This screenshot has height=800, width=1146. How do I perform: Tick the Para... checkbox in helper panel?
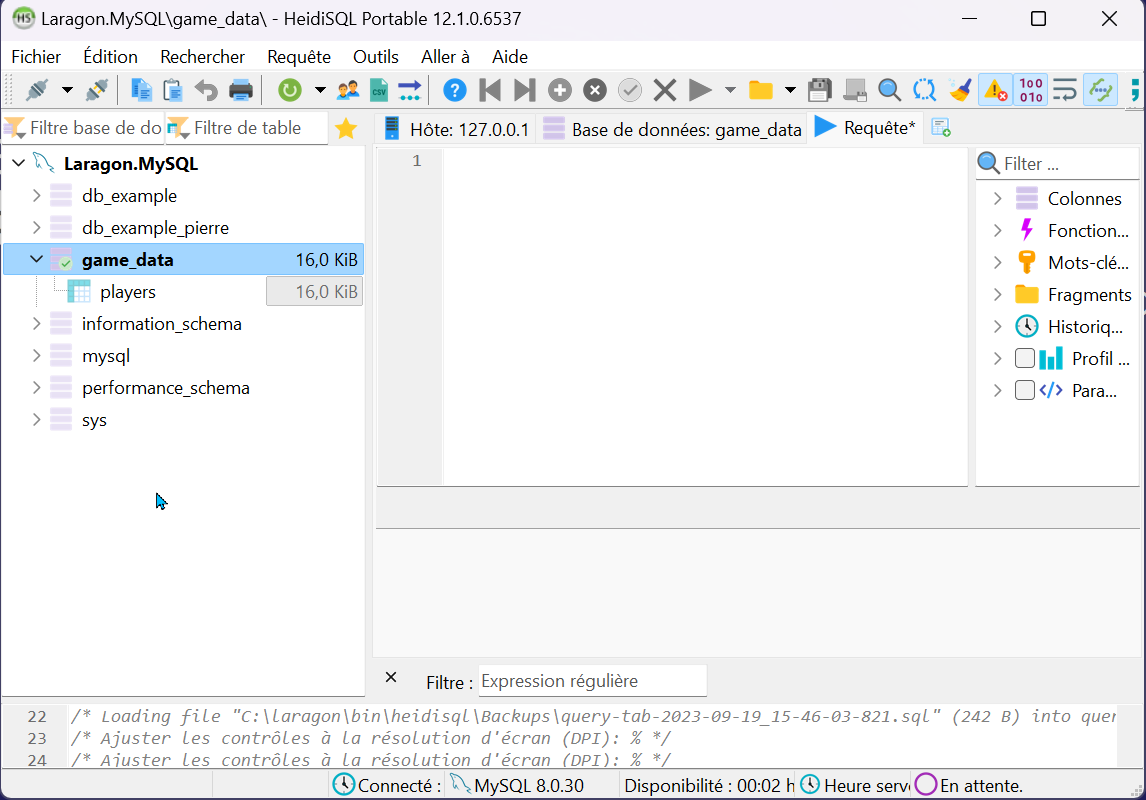coord(1025,391)
